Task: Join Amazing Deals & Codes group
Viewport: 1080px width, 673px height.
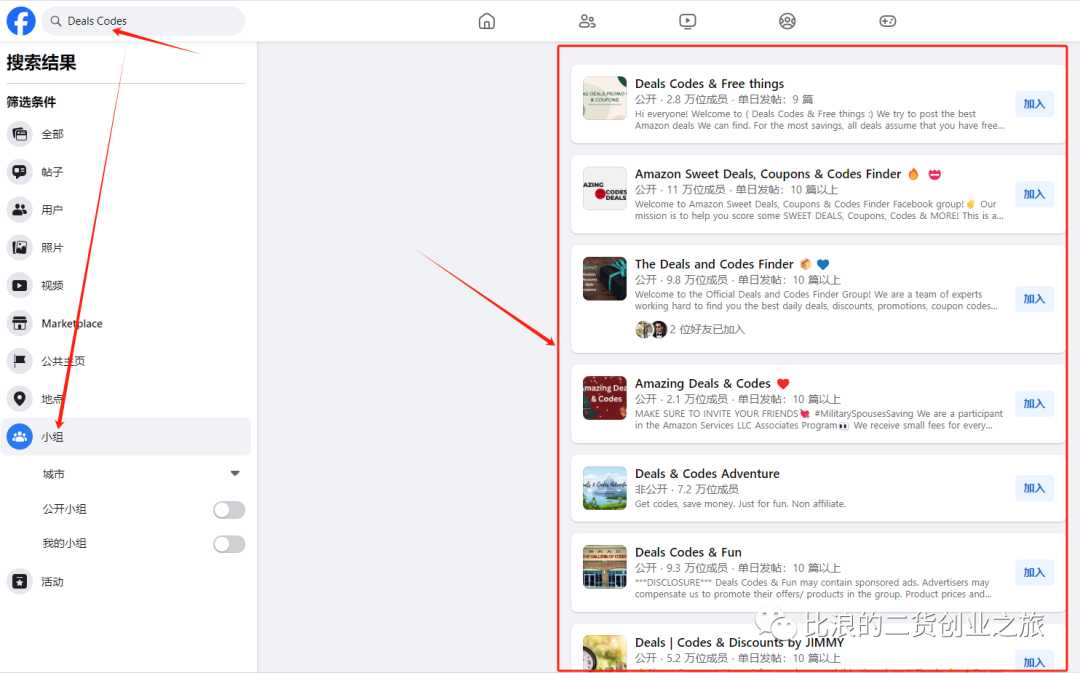Action: [x=1034, y=404]
